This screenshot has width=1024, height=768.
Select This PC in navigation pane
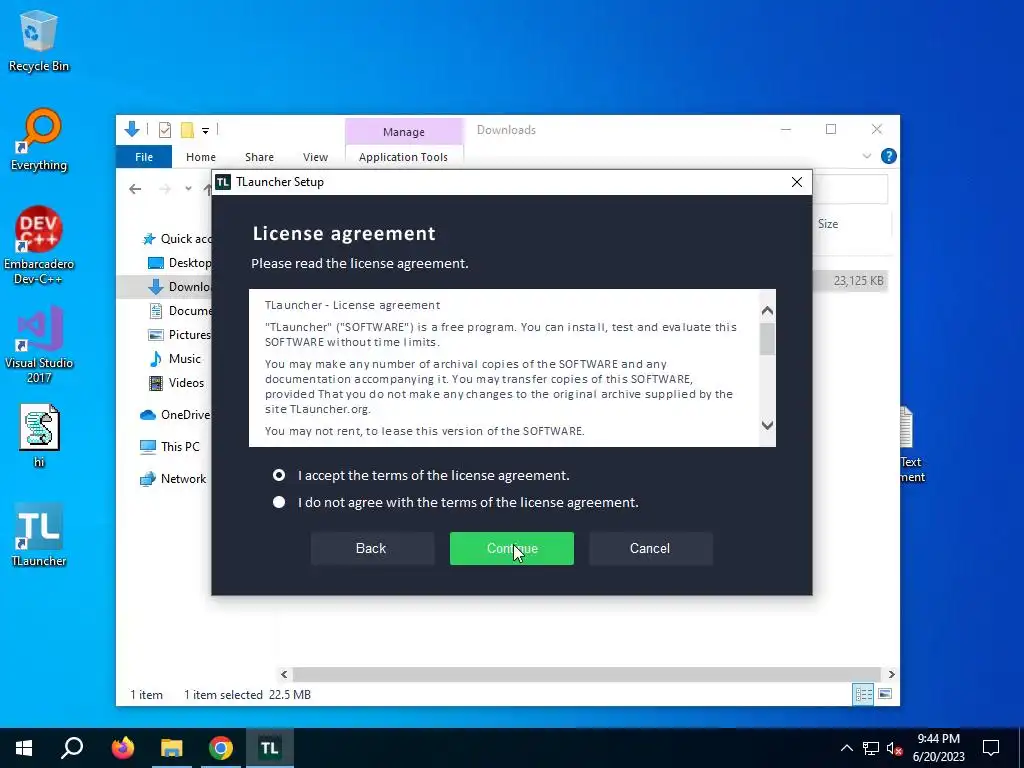coord(170,447)
